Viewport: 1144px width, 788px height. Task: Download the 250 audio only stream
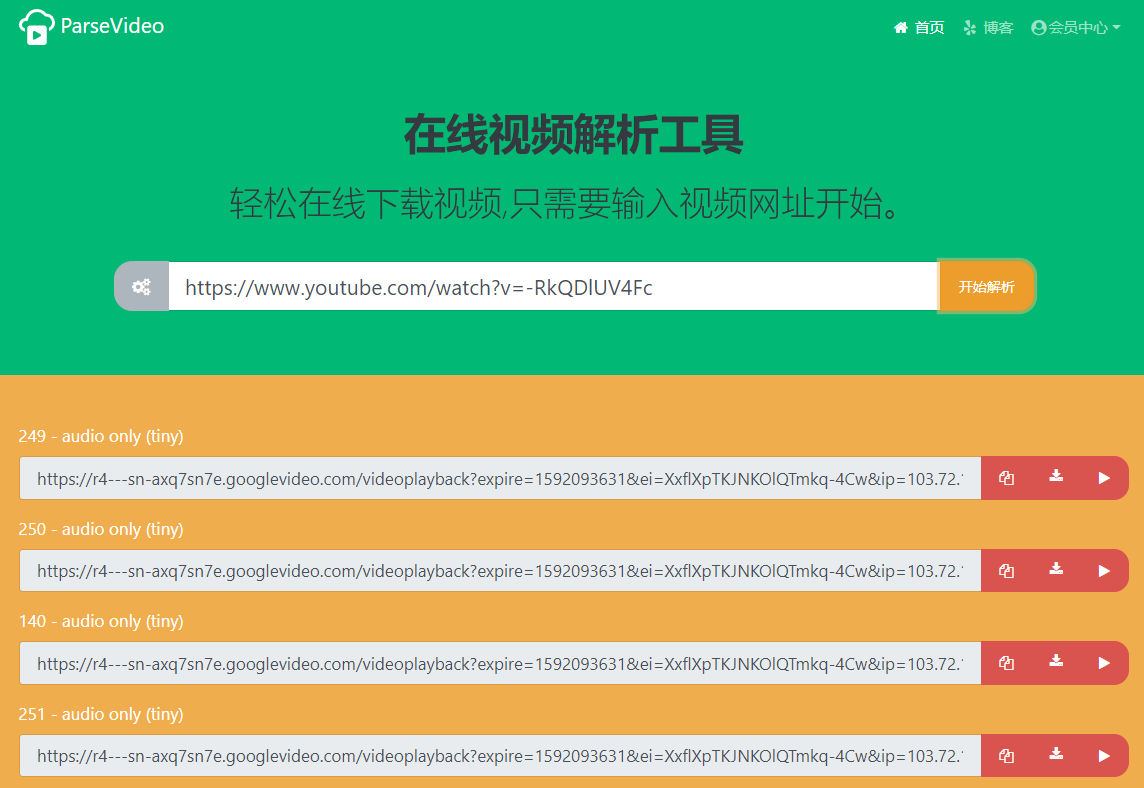pos(1055,570)
